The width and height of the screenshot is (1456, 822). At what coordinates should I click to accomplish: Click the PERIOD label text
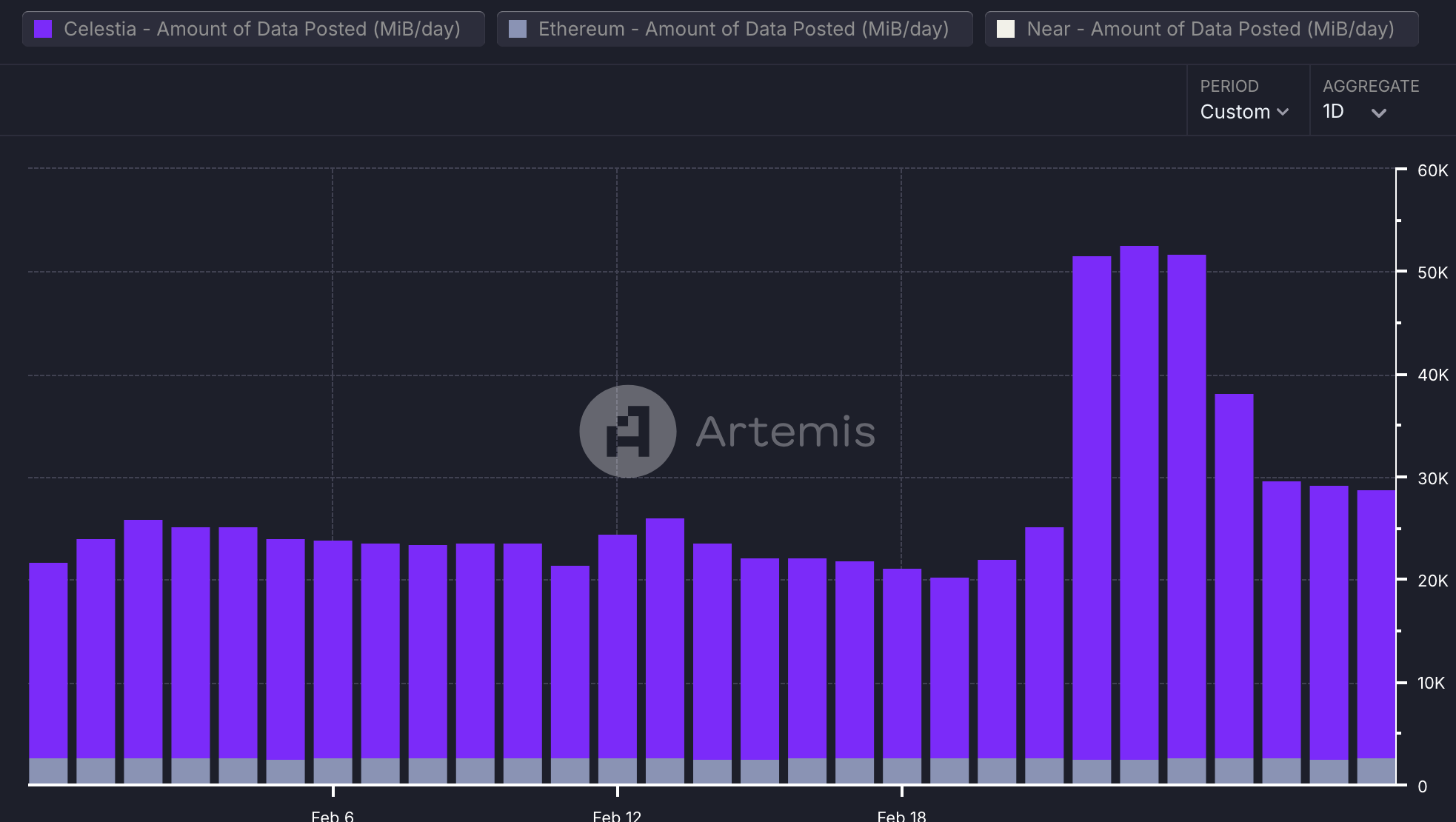point(1229,86)
